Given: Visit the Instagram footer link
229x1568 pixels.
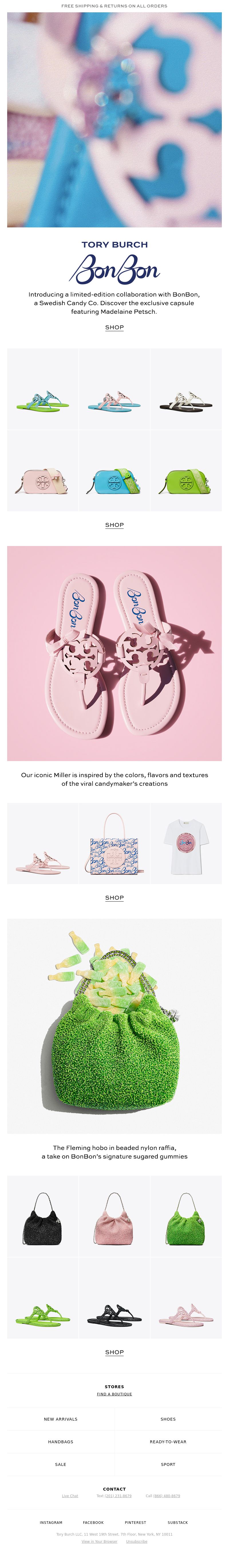Looking at the screenshot, I should click(51, 1522).
